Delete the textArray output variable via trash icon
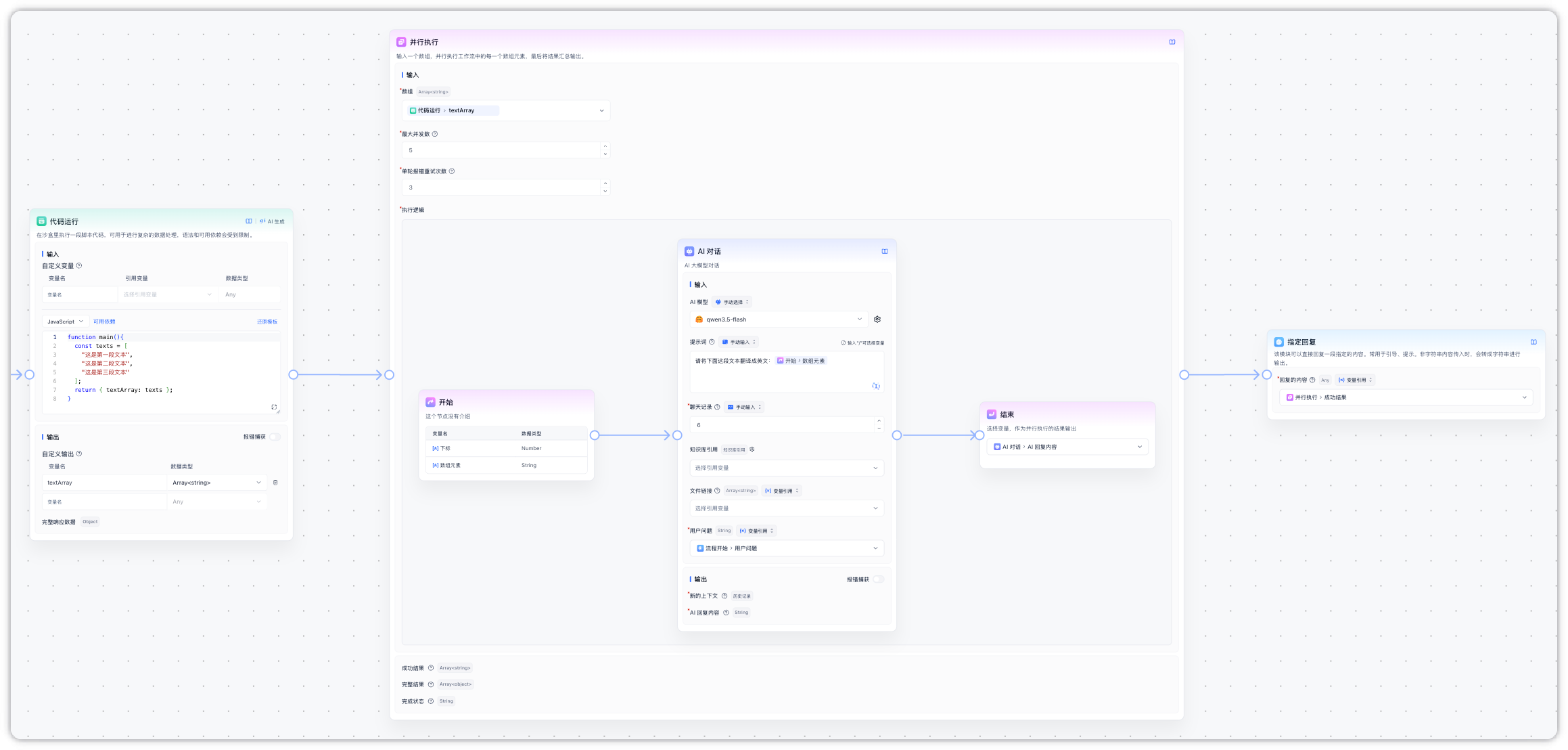 pos(275,483)
